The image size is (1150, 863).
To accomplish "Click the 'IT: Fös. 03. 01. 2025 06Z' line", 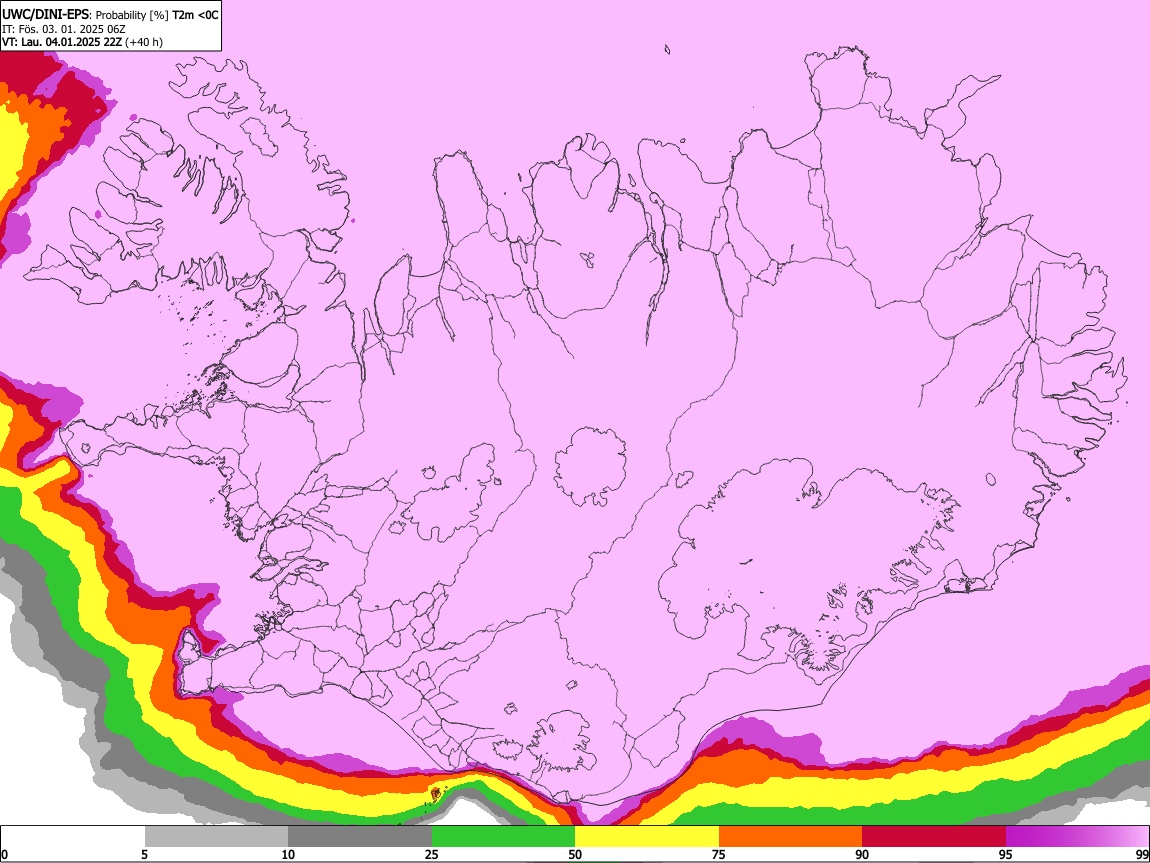I will (63, 29).
